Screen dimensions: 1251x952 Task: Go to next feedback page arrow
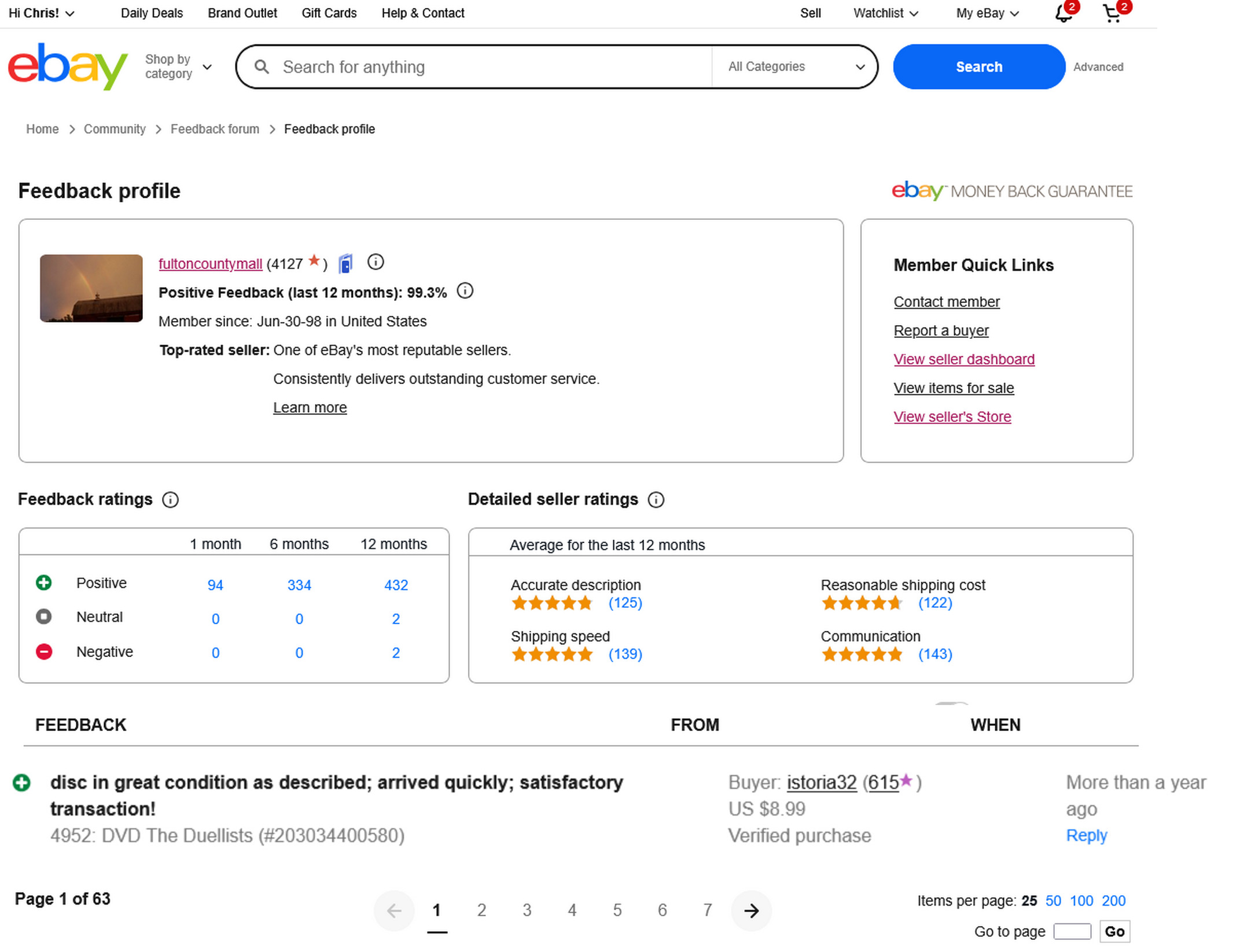coord(751,911)
